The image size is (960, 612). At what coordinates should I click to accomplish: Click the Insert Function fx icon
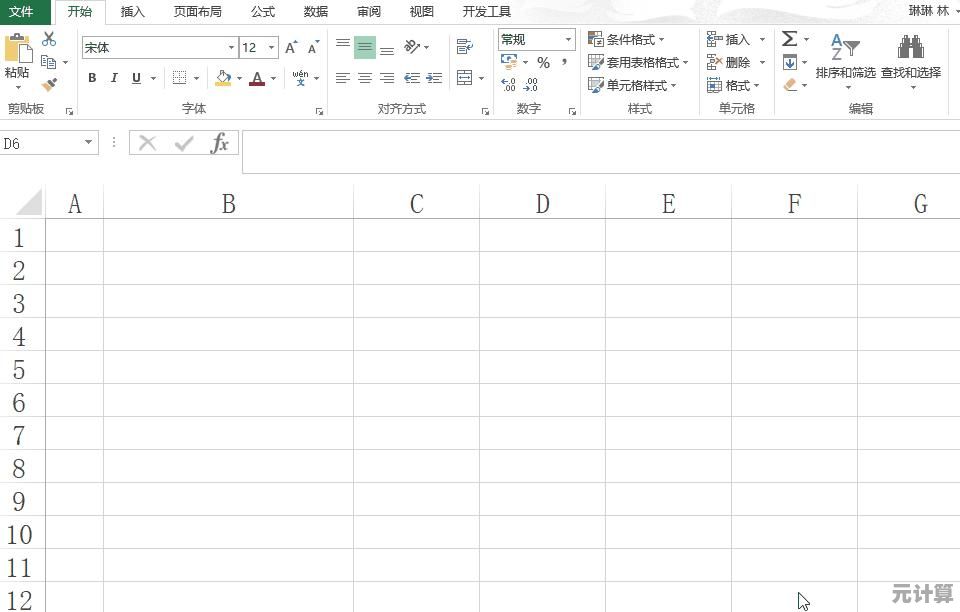(219, 143)
